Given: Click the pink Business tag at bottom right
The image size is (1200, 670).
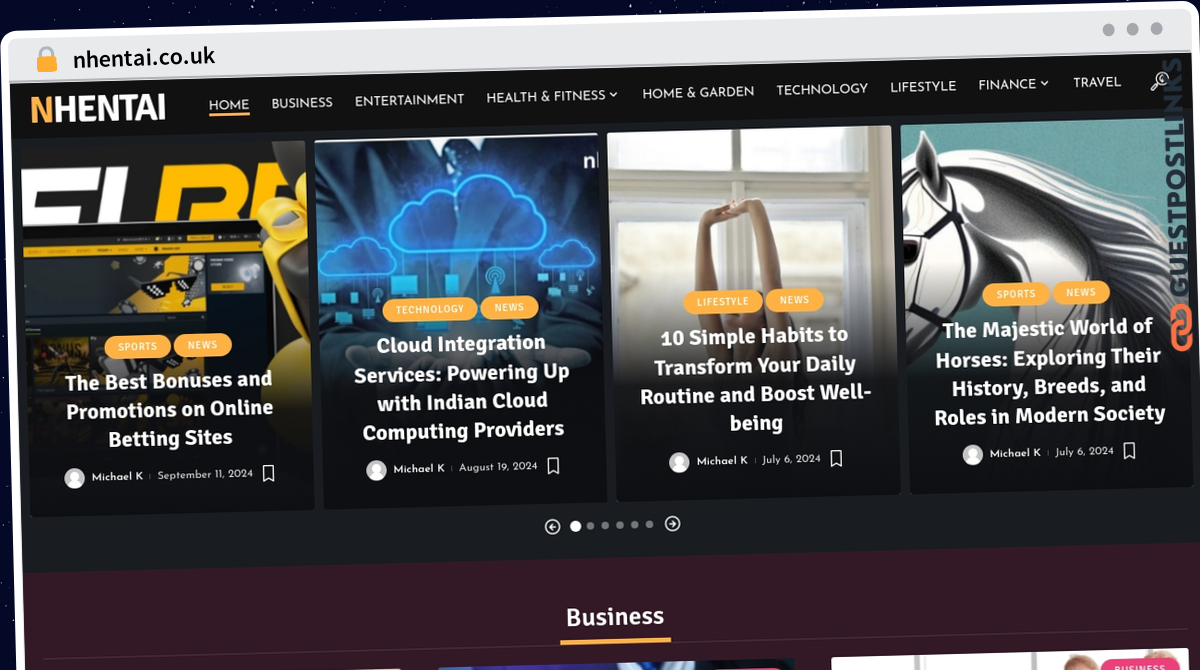Looking at the screenshot, I should pyautogui.click(x=1139, y=666).
